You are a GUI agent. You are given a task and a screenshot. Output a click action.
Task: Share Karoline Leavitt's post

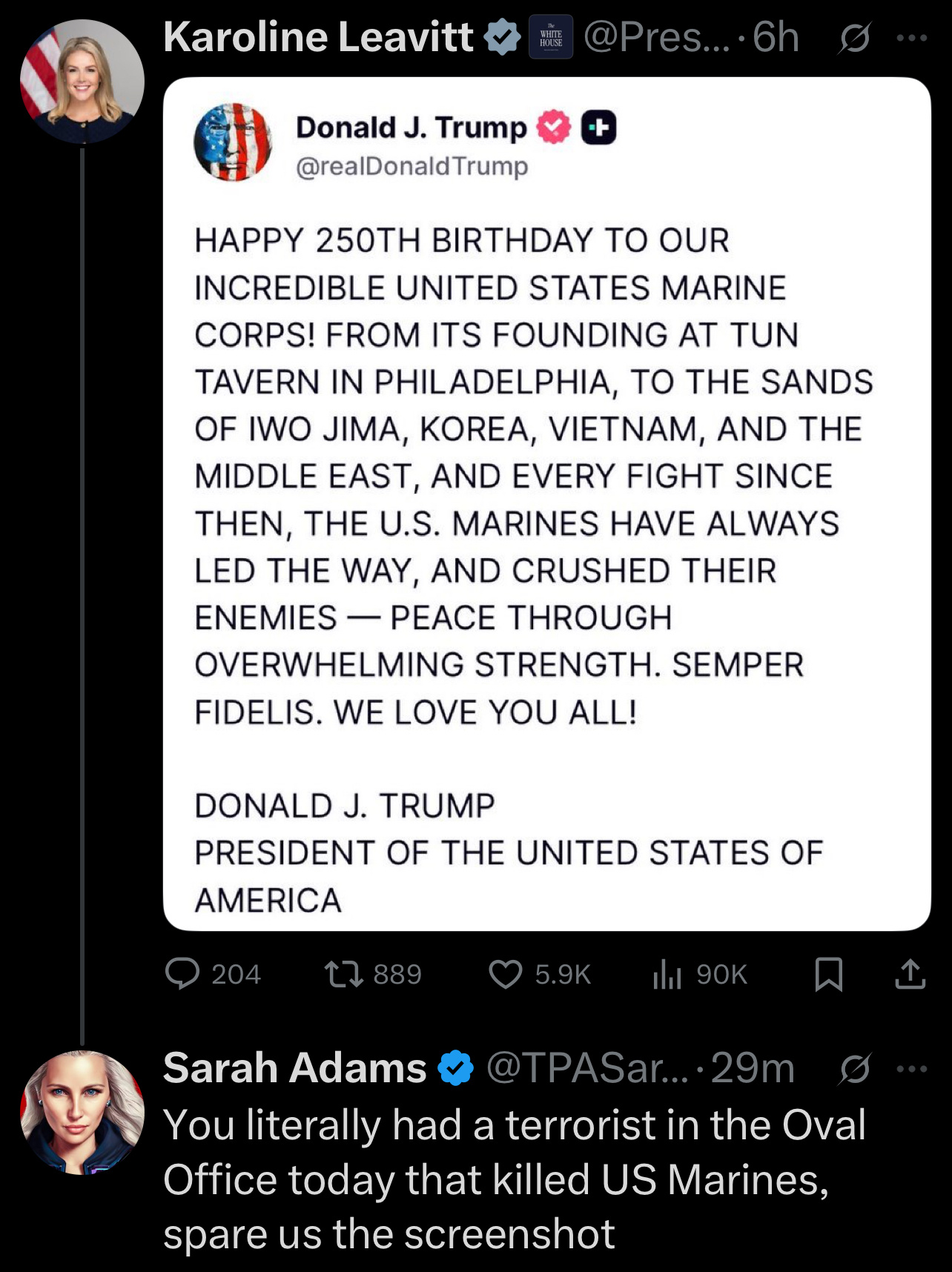point(910,973)
